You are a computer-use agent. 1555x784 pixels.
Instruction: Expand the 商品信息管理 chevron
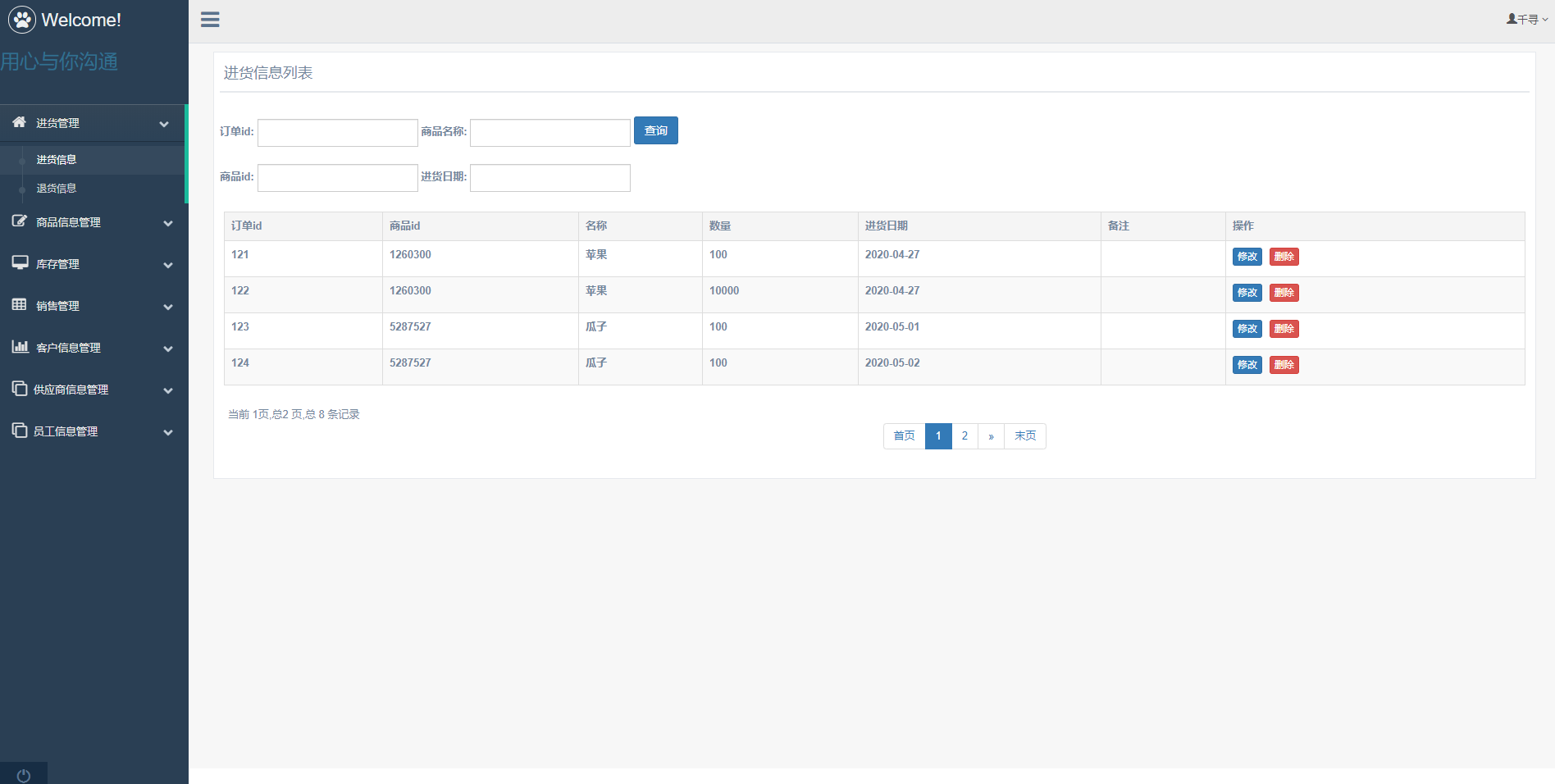[168, 223]
